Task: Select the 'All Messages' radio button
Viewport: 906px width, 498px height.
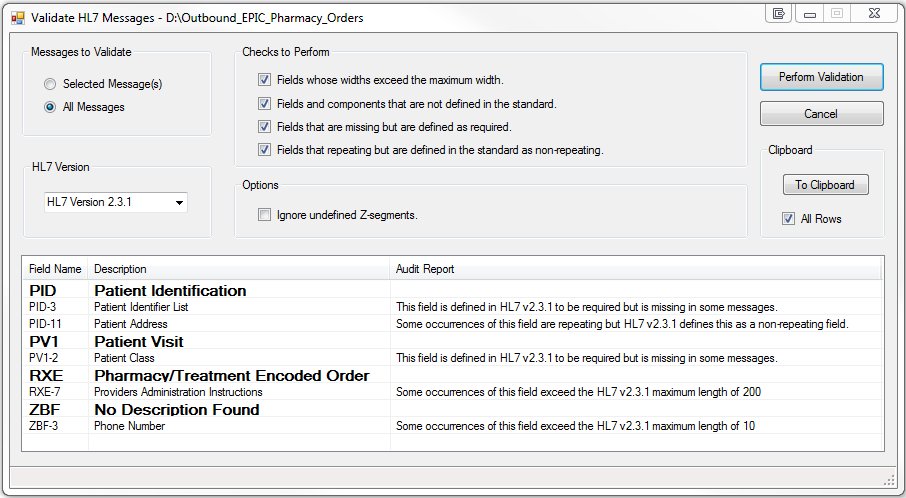Action: (50, 107)
